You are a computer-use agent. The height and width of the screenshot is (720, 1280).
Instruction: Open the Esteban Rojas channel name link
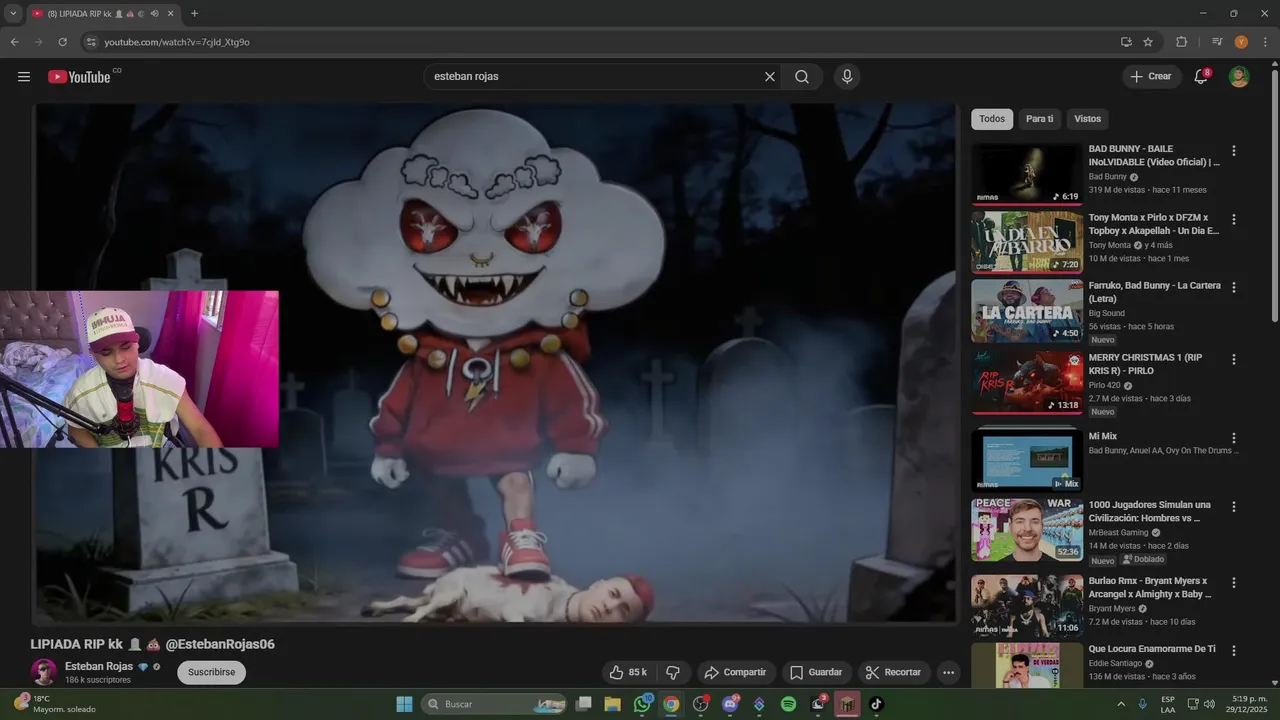[99, 666]
